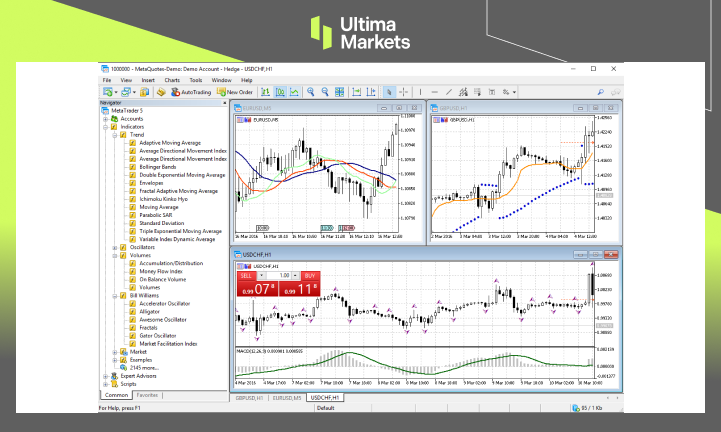The width and height of the screenshot is (721, 432).
Task: Collapse the Volumes group
Action: coord(114,255)
